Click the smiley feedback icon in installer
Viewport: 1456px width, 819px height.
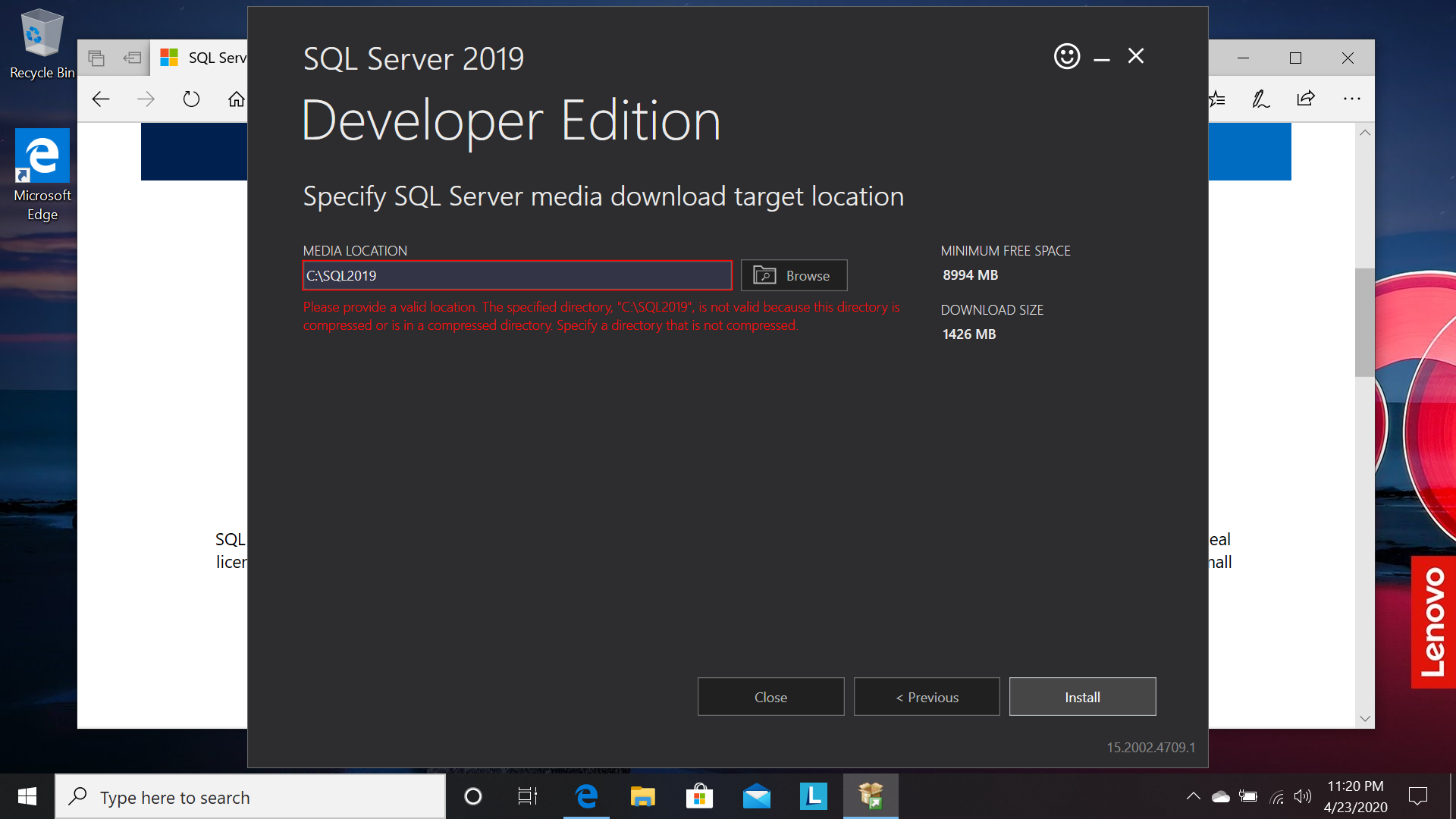coord(1067,56)
